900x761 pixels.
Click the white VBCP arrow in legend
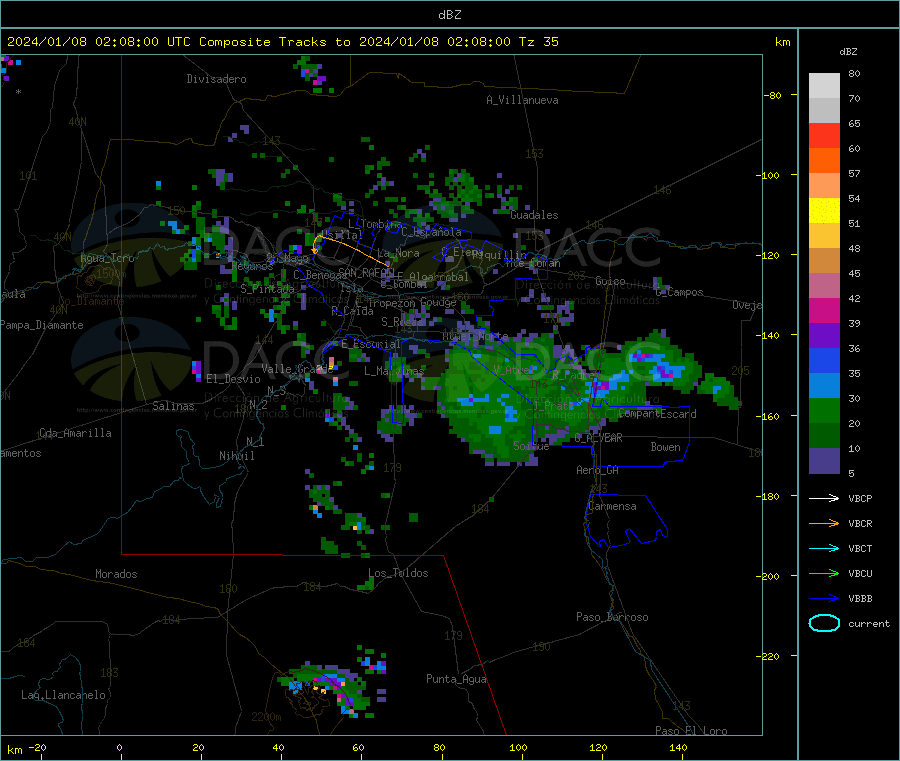[x=824, y=498]
